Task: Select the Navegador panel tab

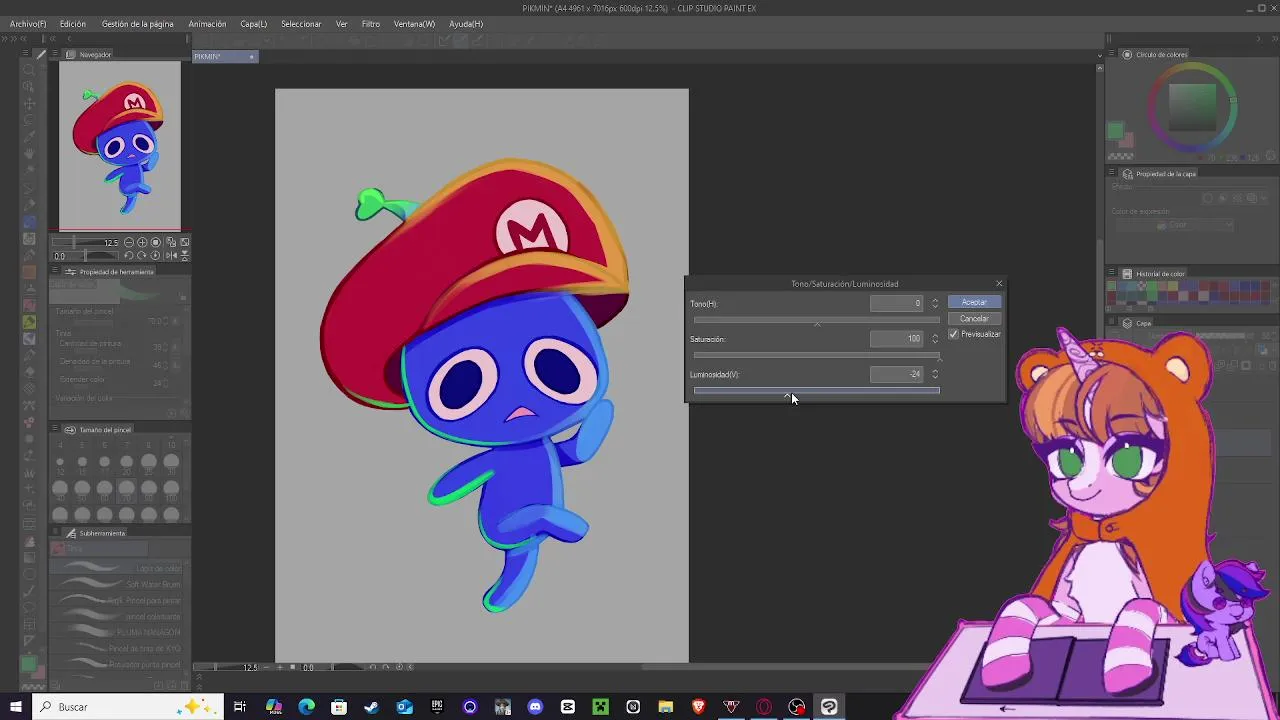Action: click(89, 55)
